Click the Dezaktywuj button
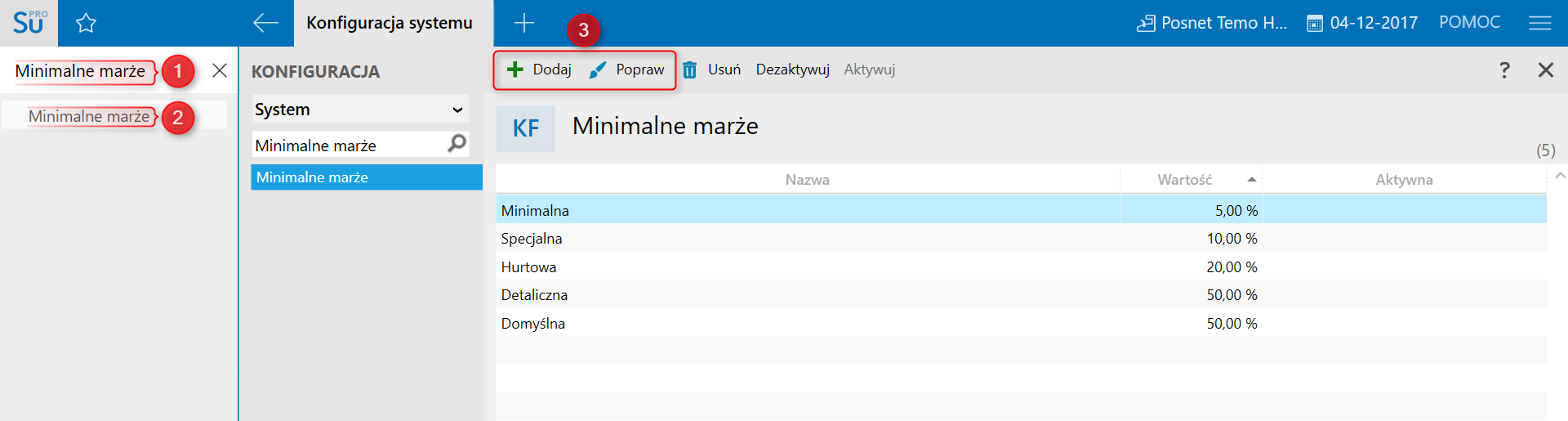The height and width of the screenshot is (421, 1568). click(x=792, y=69)
